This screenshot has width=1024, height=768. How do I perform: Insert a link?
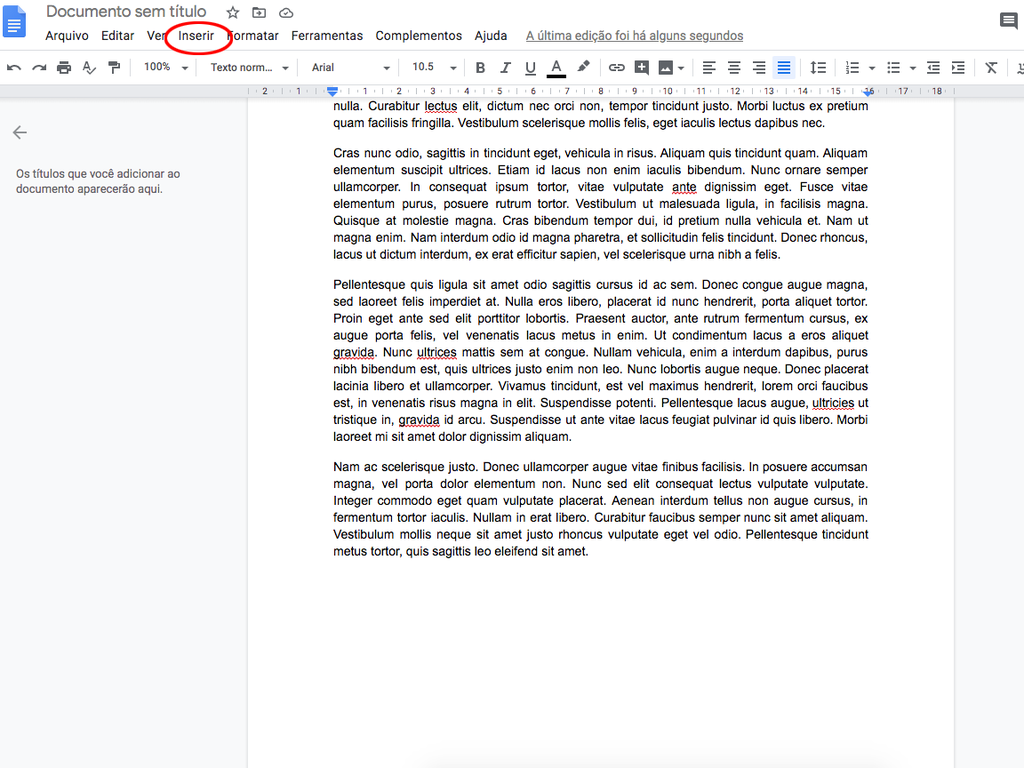616,67
